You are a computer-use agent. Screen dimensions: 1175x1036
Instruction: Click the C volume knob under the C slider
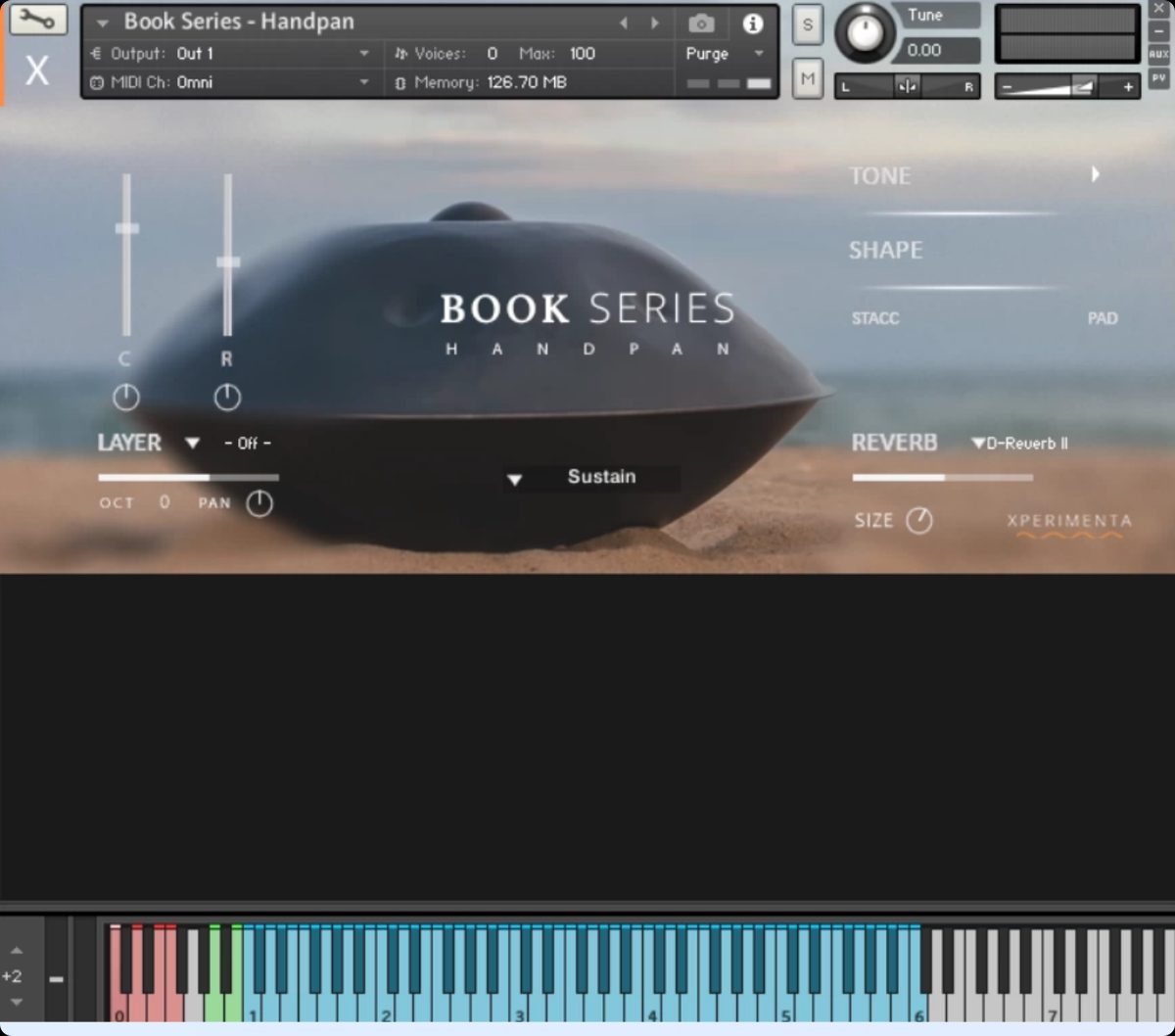125,398
